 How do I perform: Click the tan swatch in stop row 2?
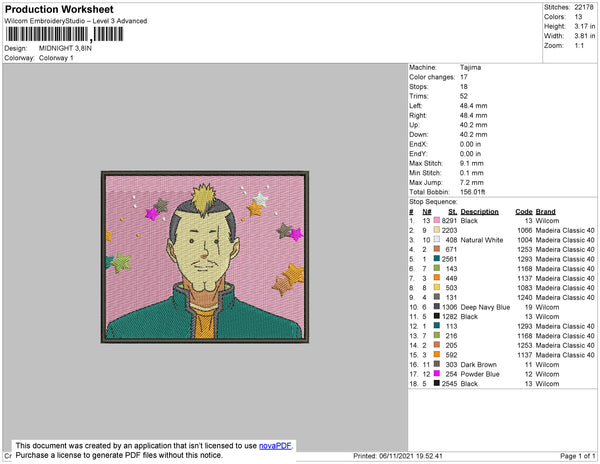437,230
